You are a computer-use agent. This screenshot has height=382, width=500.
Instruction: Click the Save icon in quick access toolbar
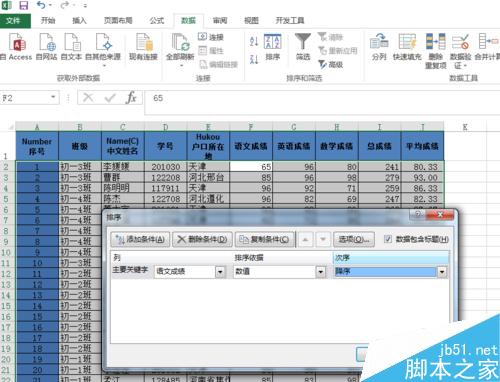[x=24, y=5]
